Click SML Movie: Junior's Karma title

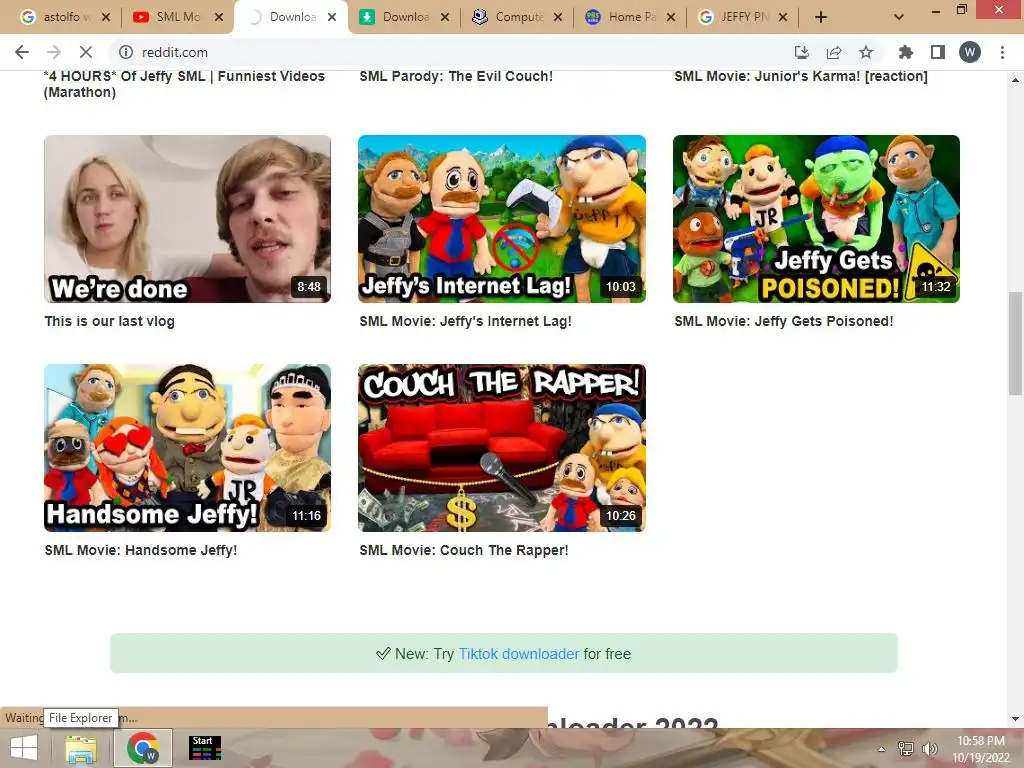(801, 76)
